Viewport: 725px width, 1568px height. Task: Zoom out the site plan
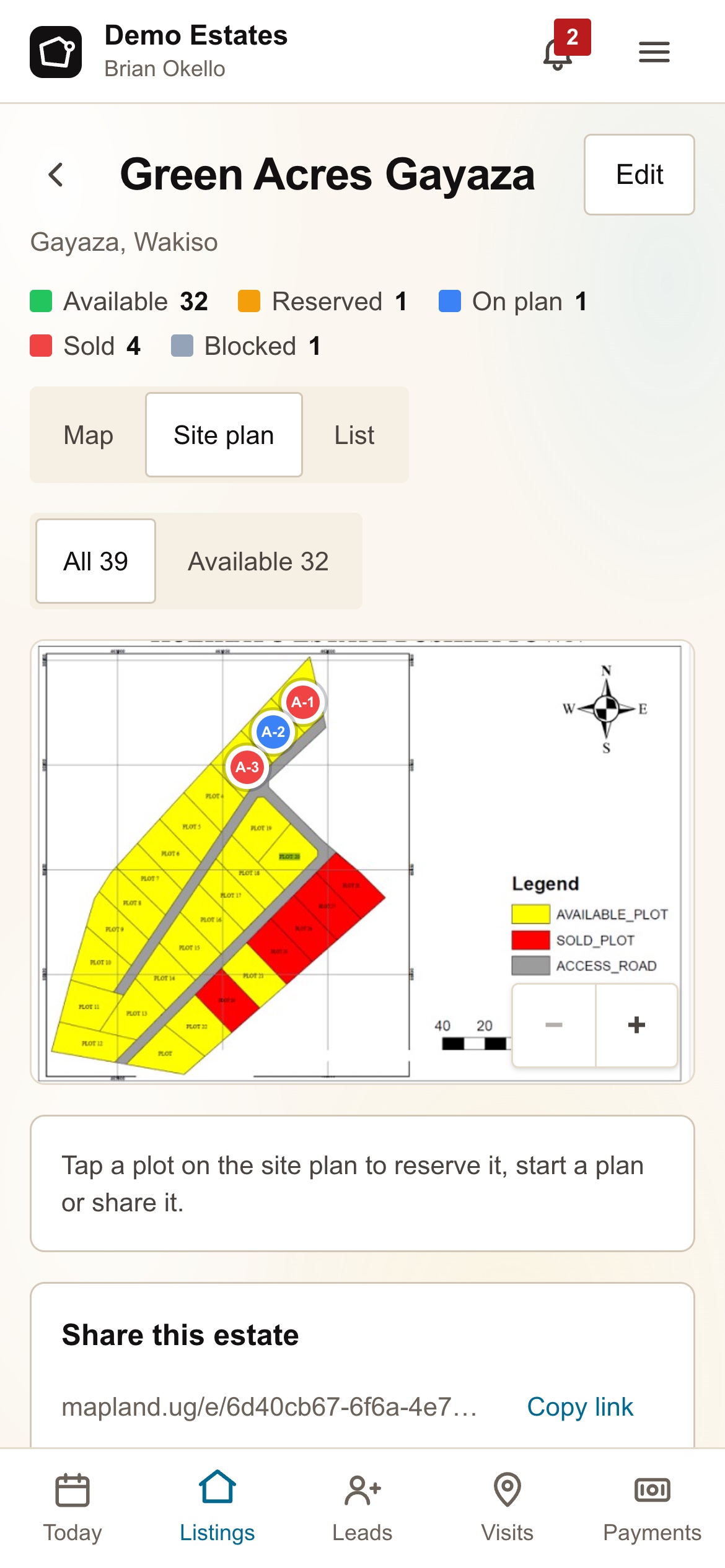coord(554,1025)
